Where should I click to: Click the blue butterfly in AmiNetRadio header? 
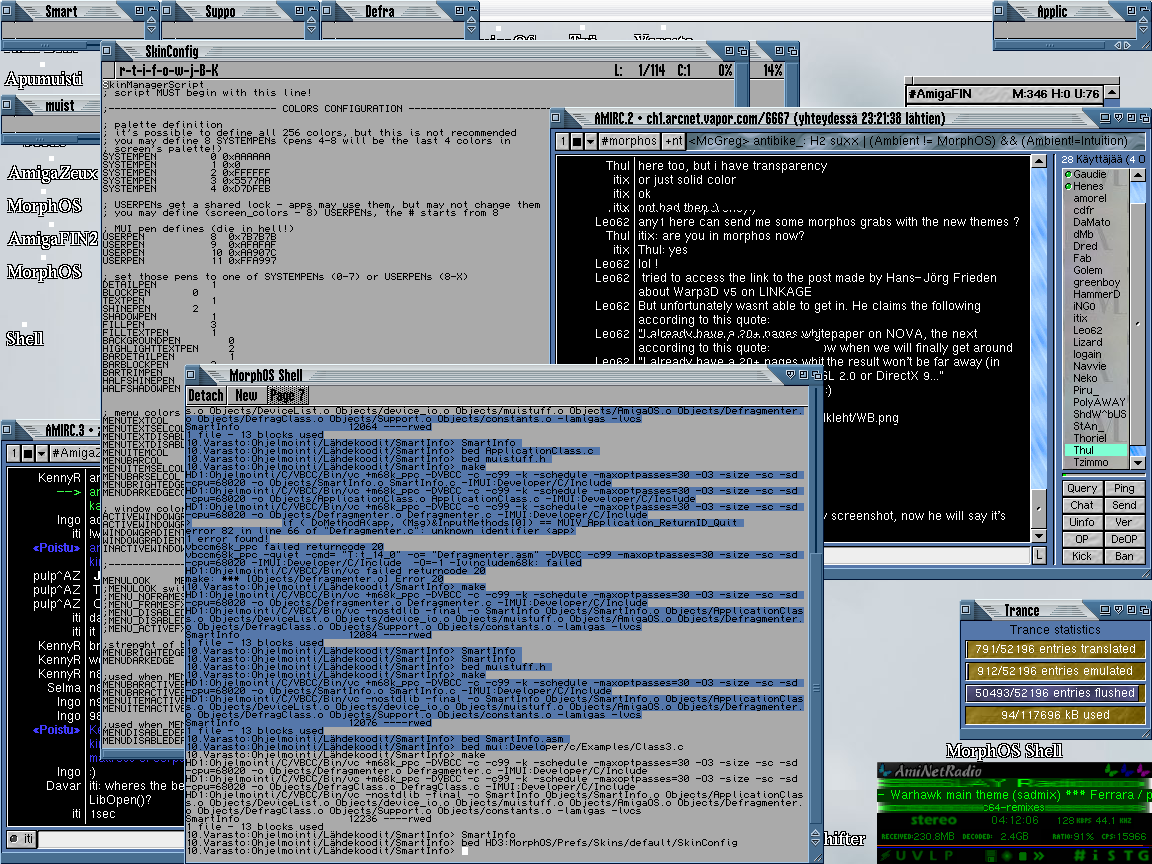coord(1128,770)
